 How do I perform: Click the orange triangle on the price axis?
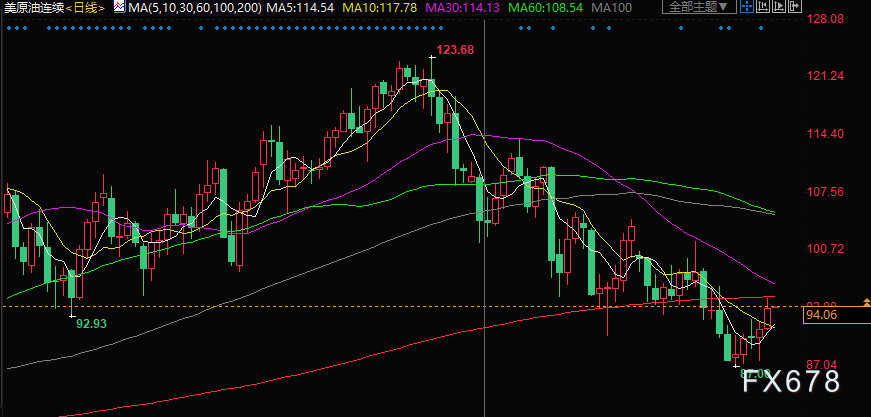pos(866,302)
